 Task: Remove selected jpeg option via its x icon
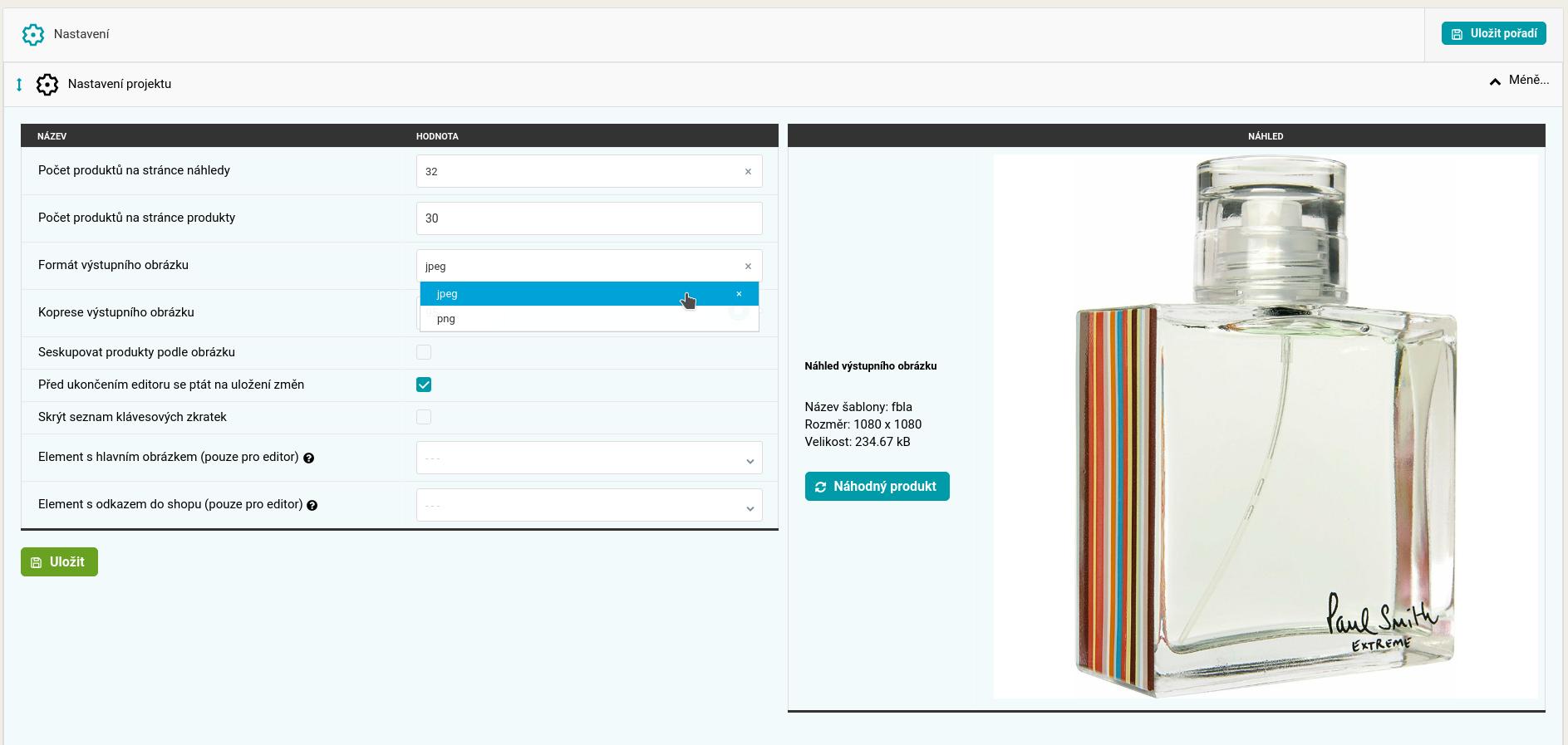click(739, 293)
